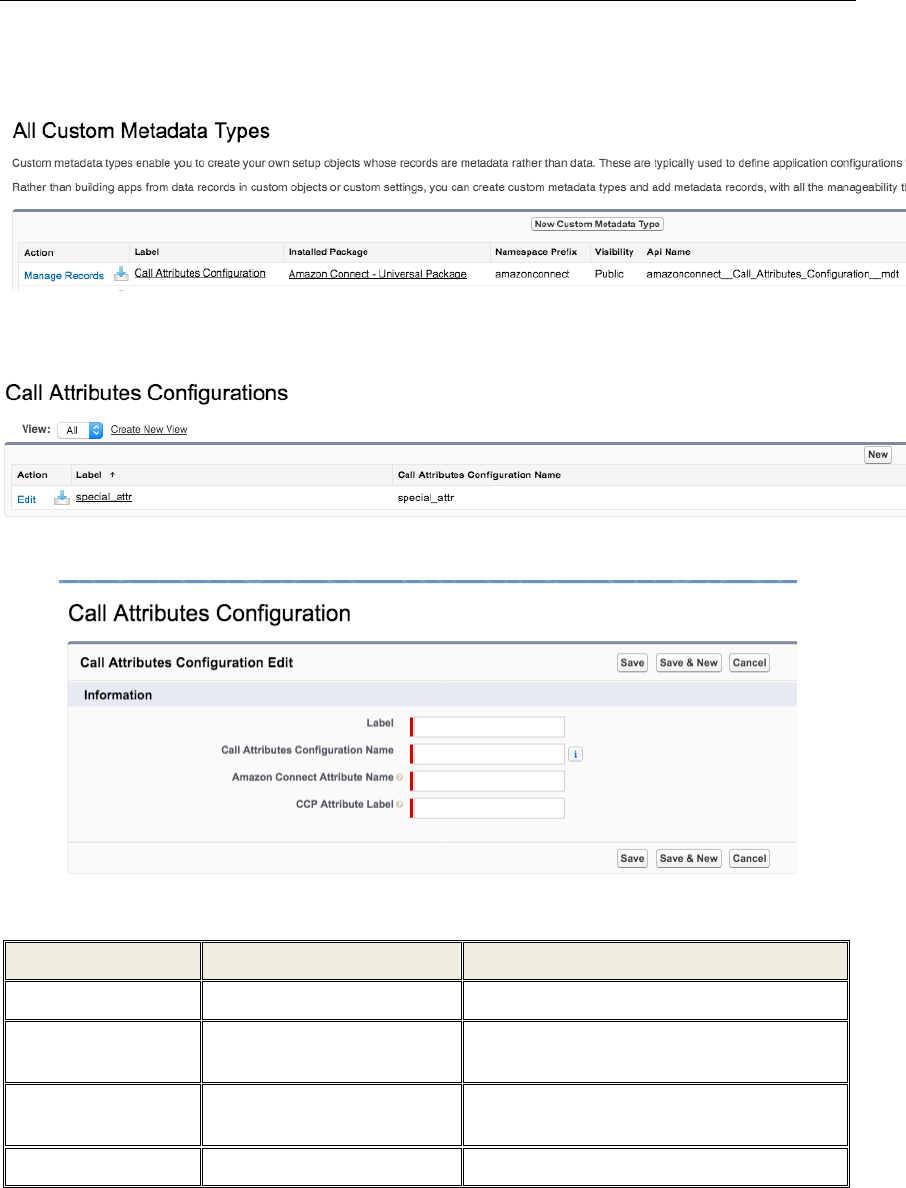
Task: Open the View dropdown set to All
Action: (x=81, y=429)
